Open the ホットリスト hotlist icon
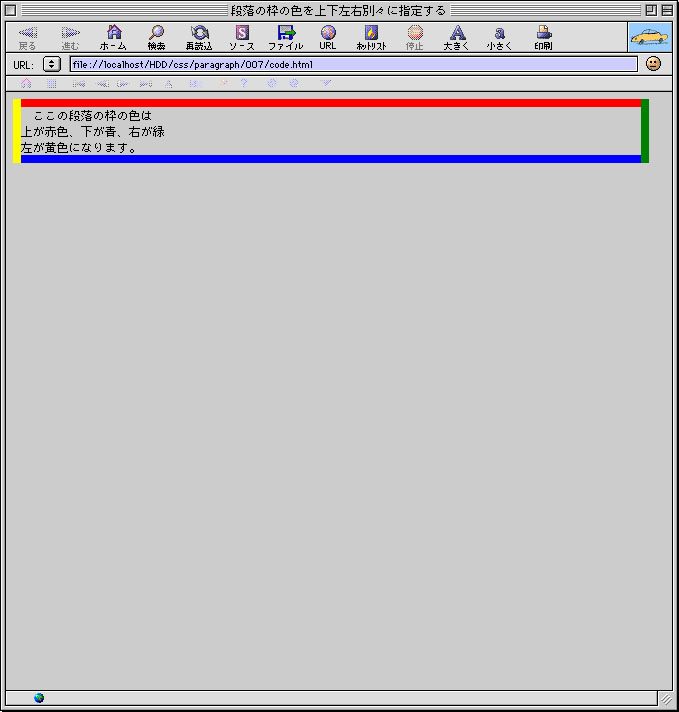Viewport: 679px width, 712px height. pos(371,32)
